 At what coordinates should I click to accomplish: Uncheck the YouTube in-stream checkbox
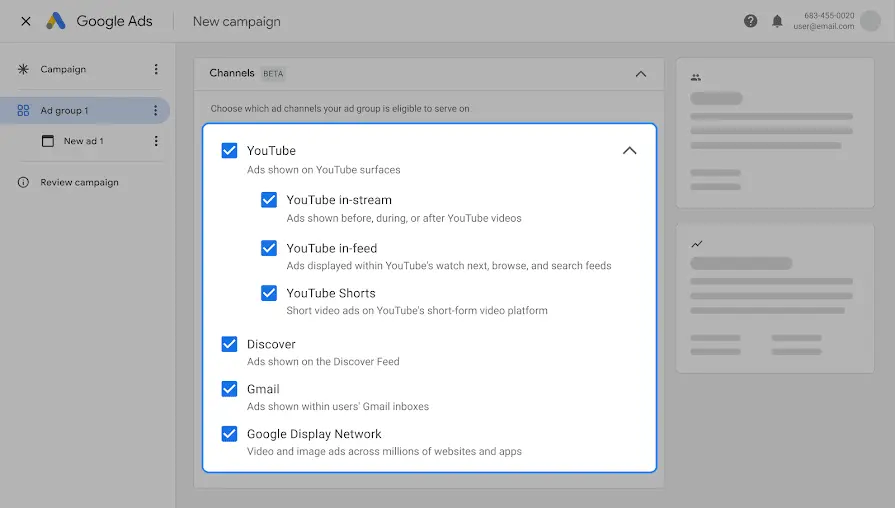[x=269, y=200]
